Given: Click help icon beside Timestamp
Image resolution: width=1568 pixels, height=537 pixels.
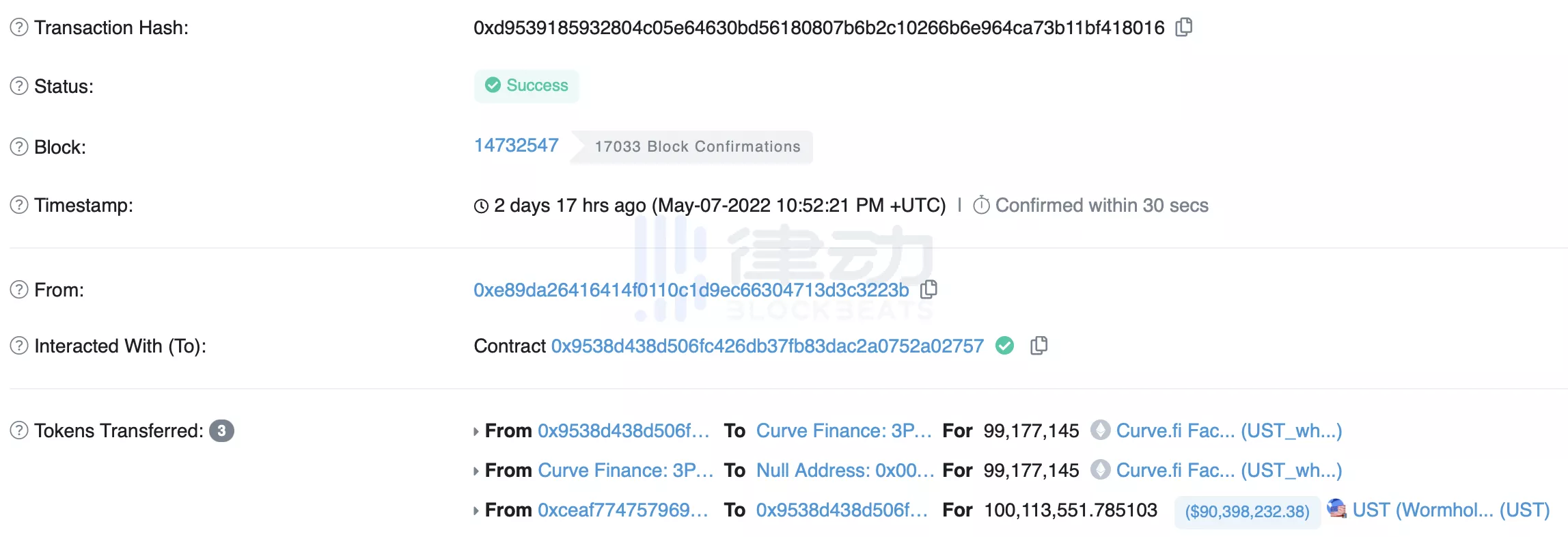Looking at the screenshot, I should [x=19, y=205].
